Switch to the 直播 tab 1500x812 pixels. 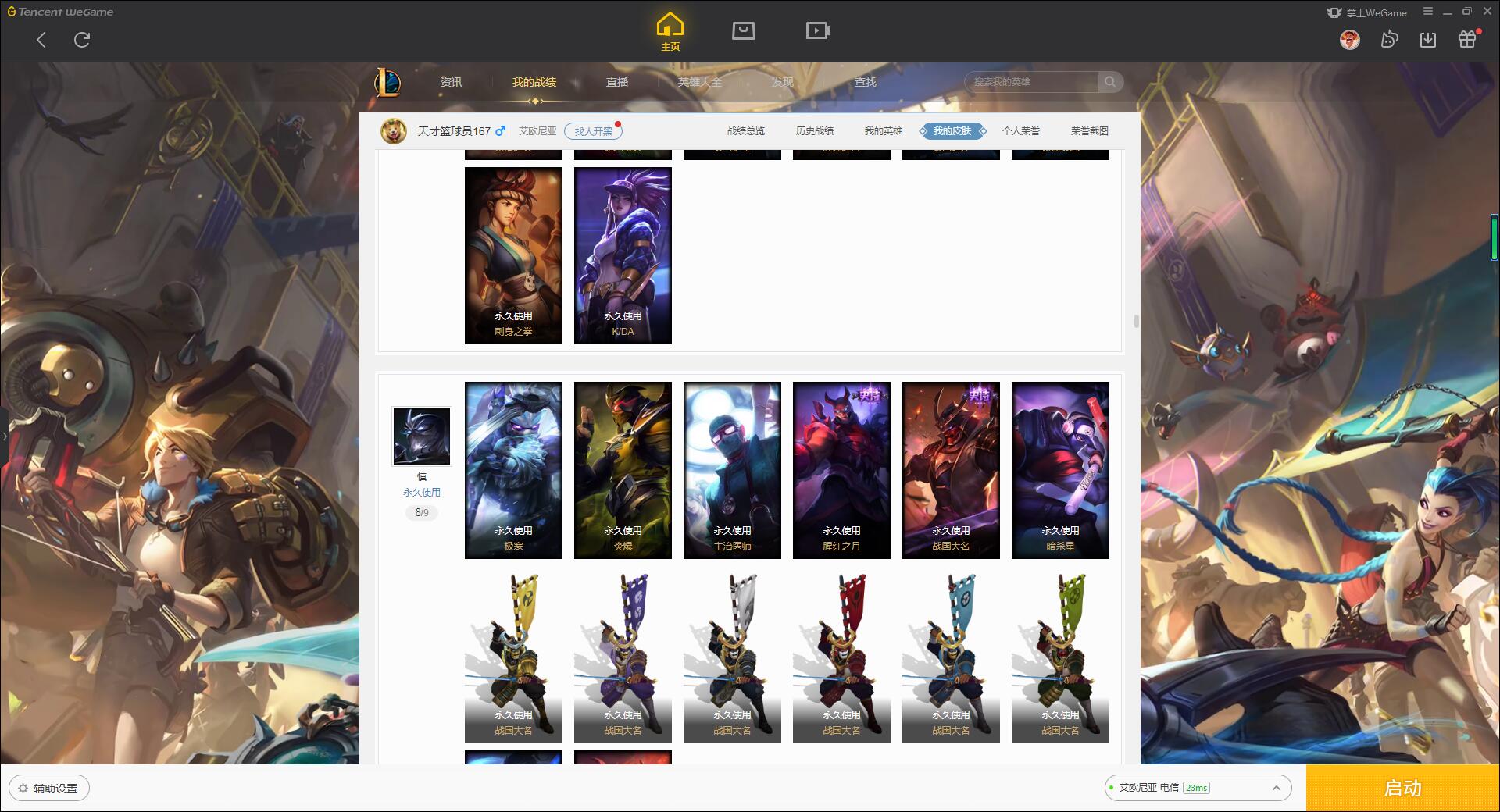coord(617,82)
